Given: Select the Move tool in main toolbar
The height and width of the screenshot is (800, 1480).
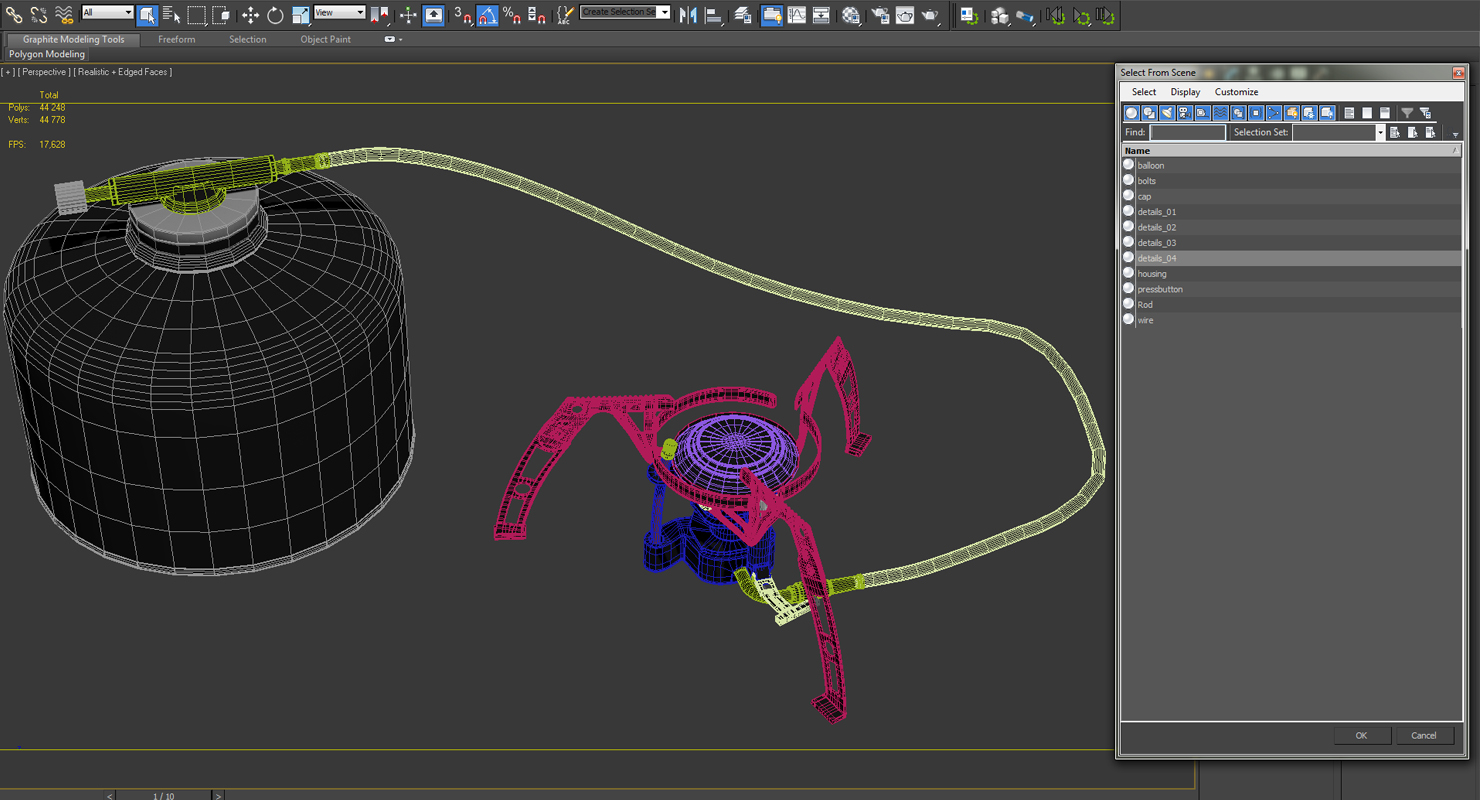Looking at the screenshot, I should [250, 15].
